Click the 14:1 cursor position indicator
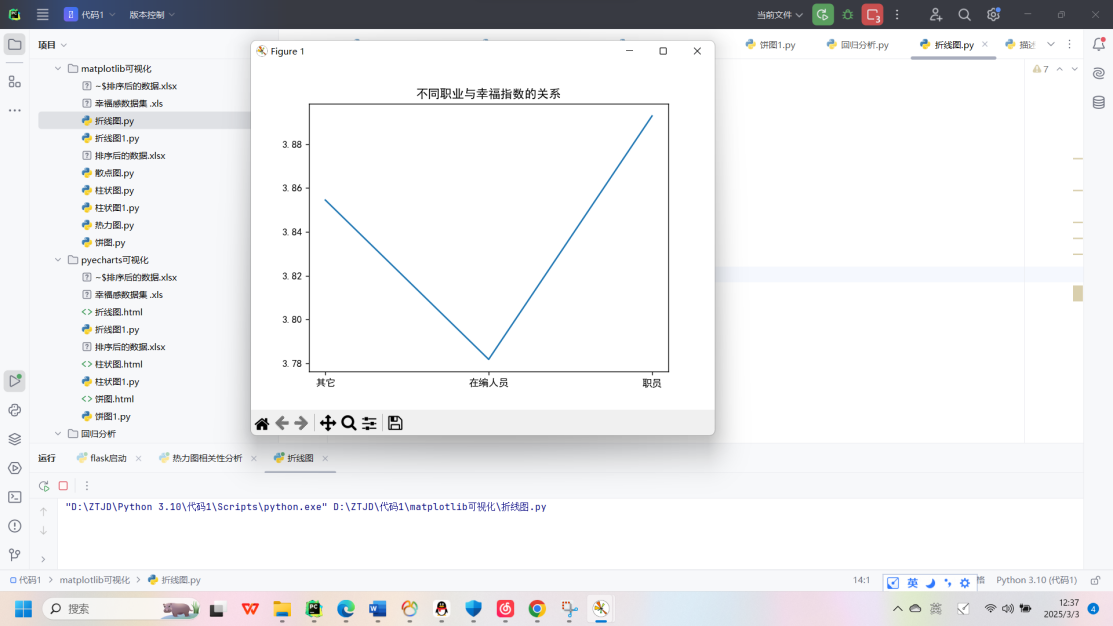 pyautogui.click(x=861, y=580)
